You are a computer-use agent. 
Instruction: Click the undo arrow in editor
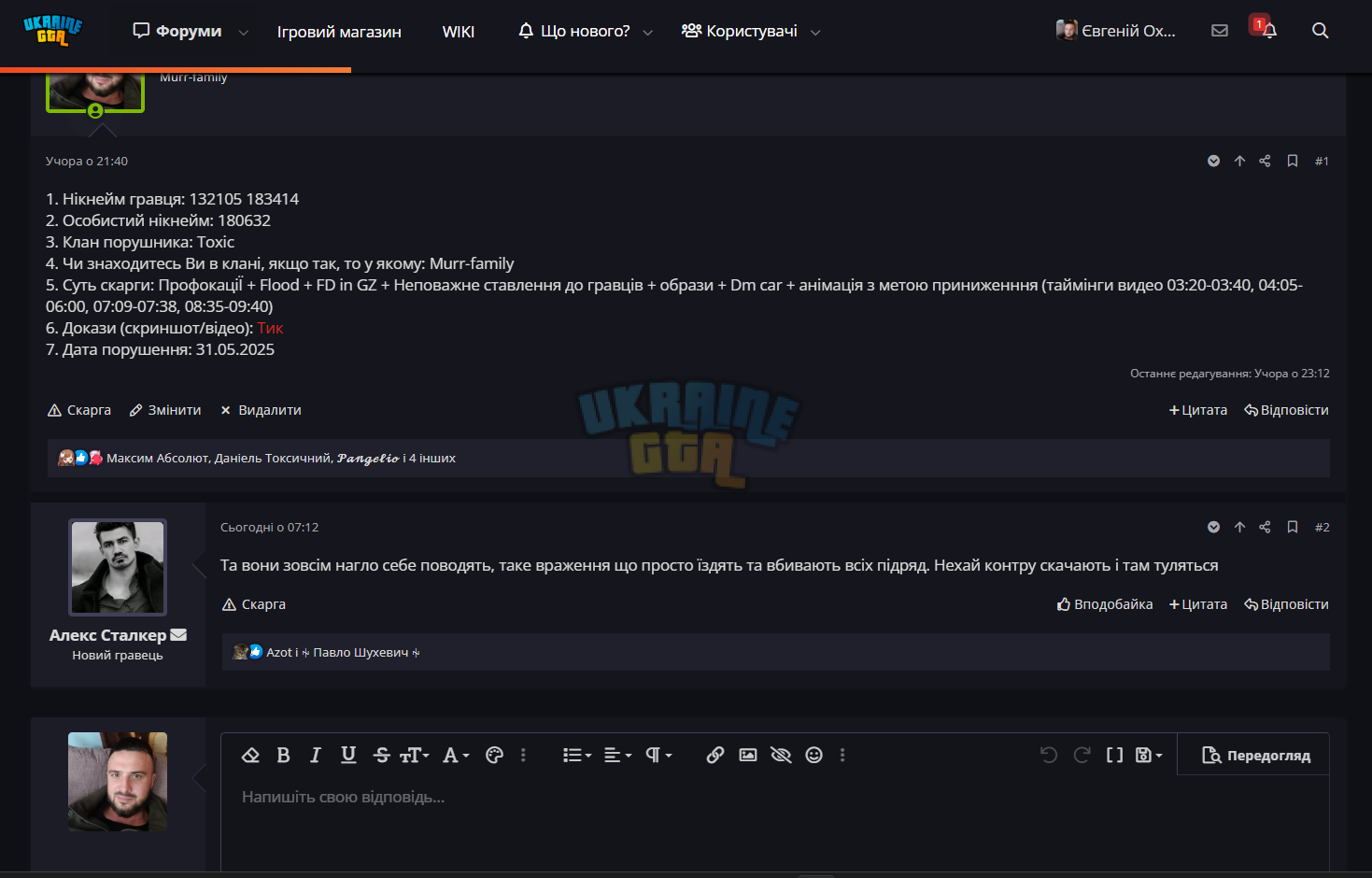pyautogui.click(x=1049, y=755)
